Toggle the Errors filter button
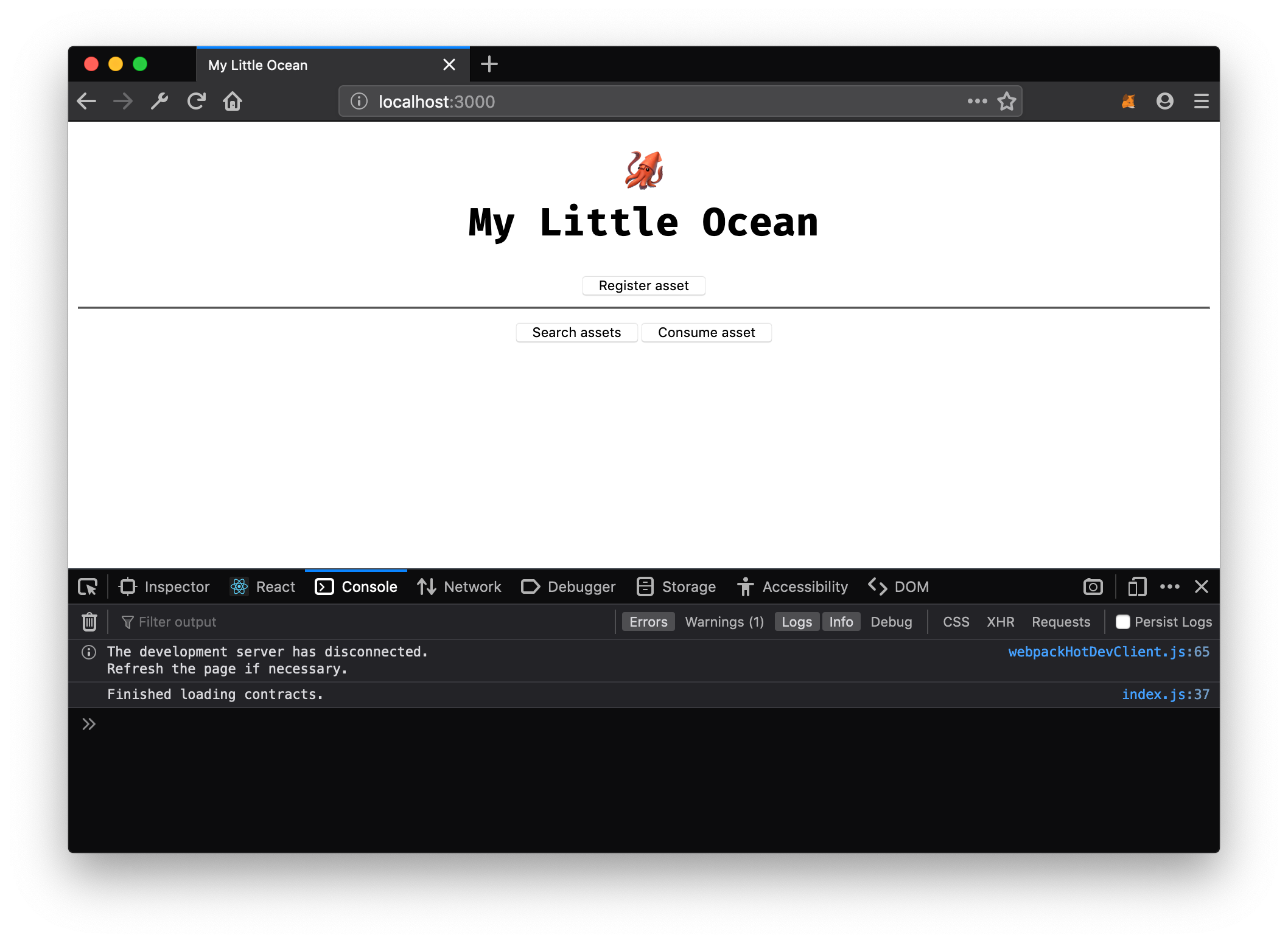The width and height of the screenshot is (1288, 943). (x=648, y=622)
